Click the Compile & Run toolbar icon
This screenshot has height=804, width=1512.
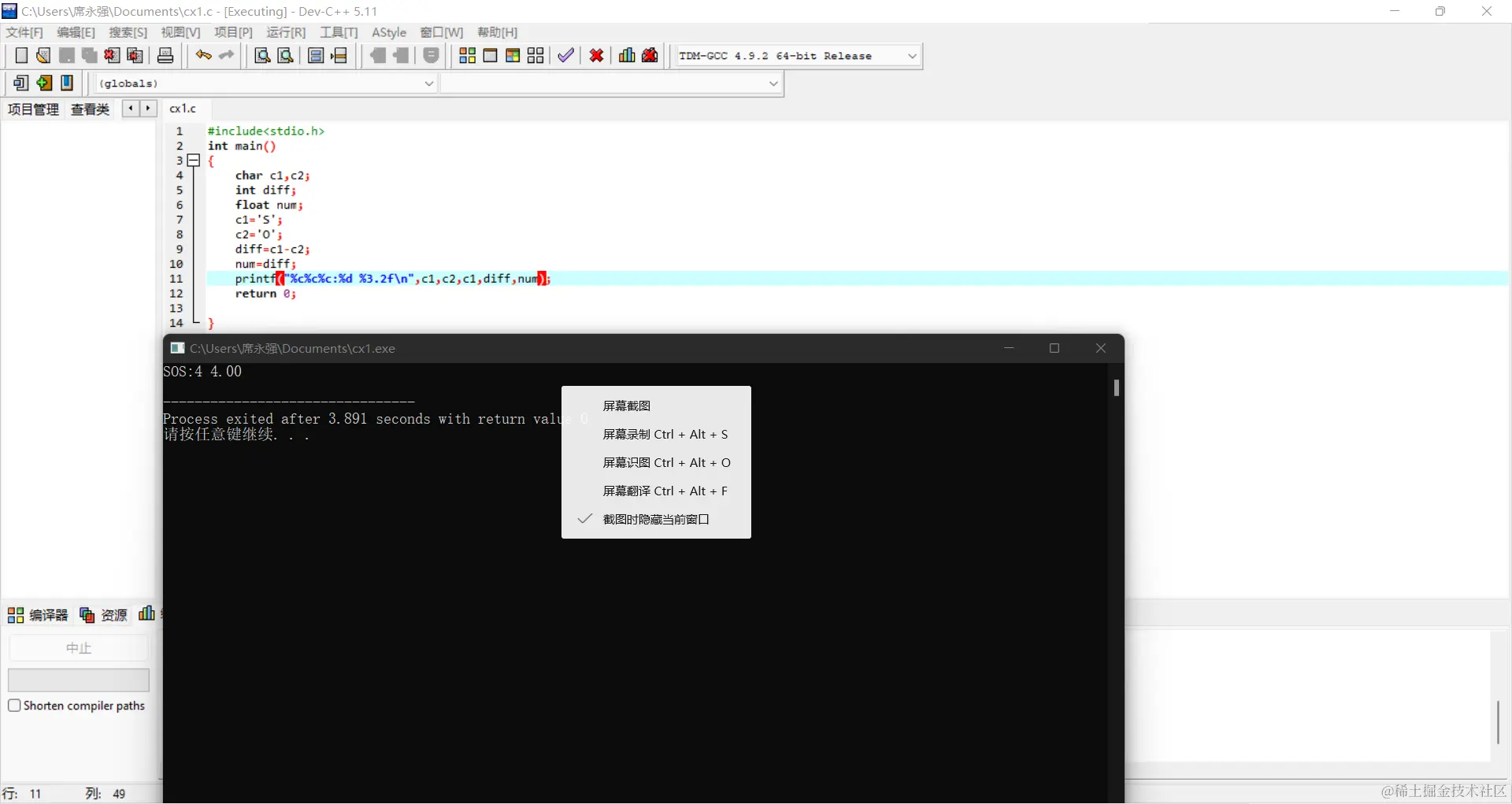click(513, 56)
